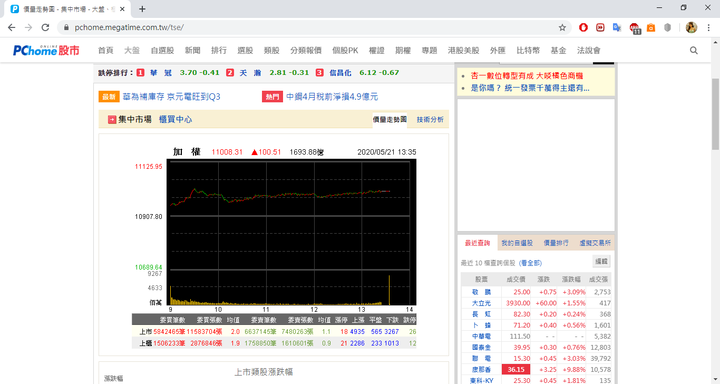Open the 法說會 menu item
Viewport: 720px width, 384px height.
(x=589, y=51)
